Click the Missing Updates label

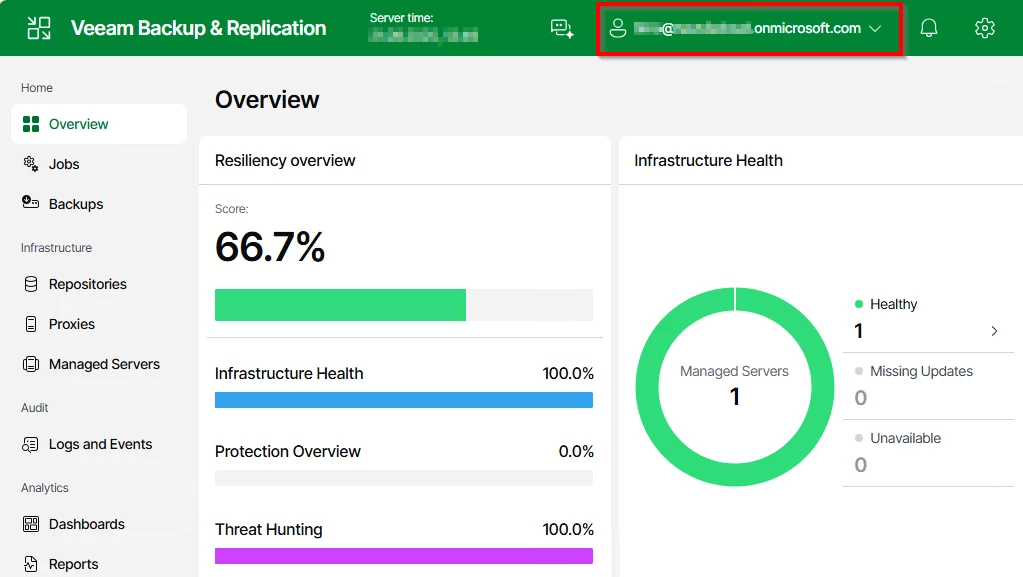[x=921, y=371]
